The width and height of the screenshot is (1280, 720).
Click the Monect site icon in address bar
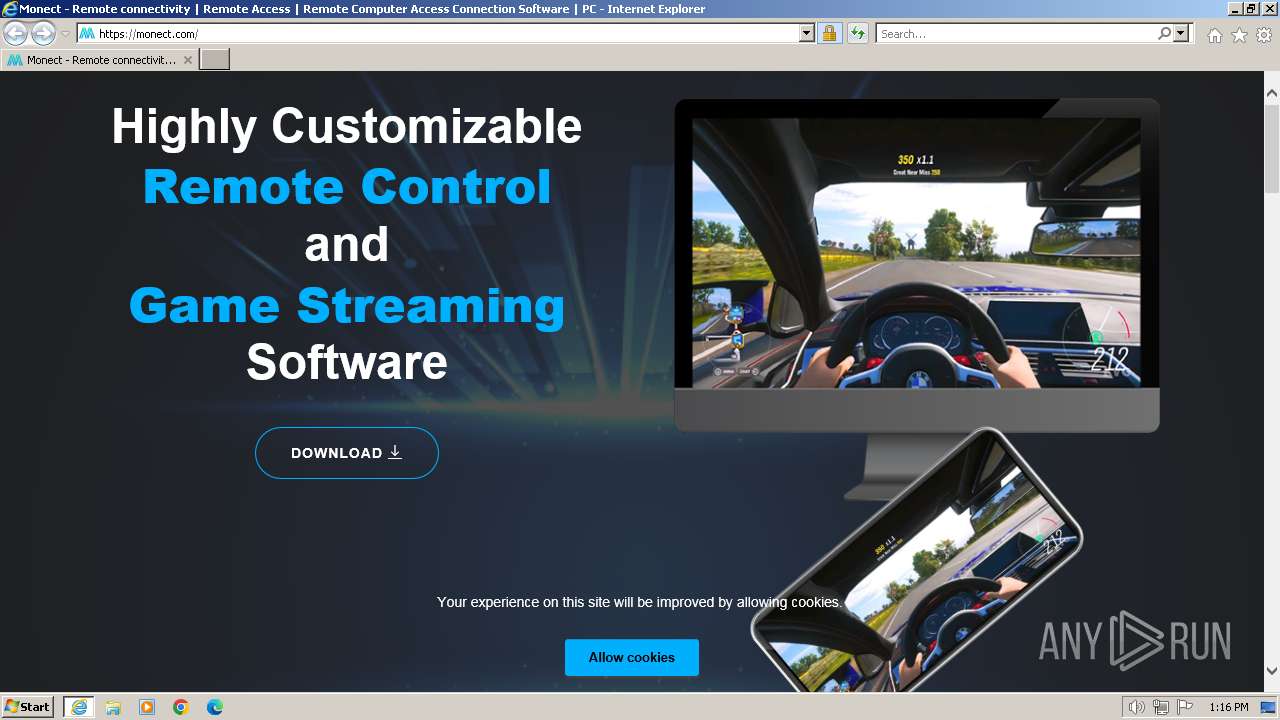[87, 34]
